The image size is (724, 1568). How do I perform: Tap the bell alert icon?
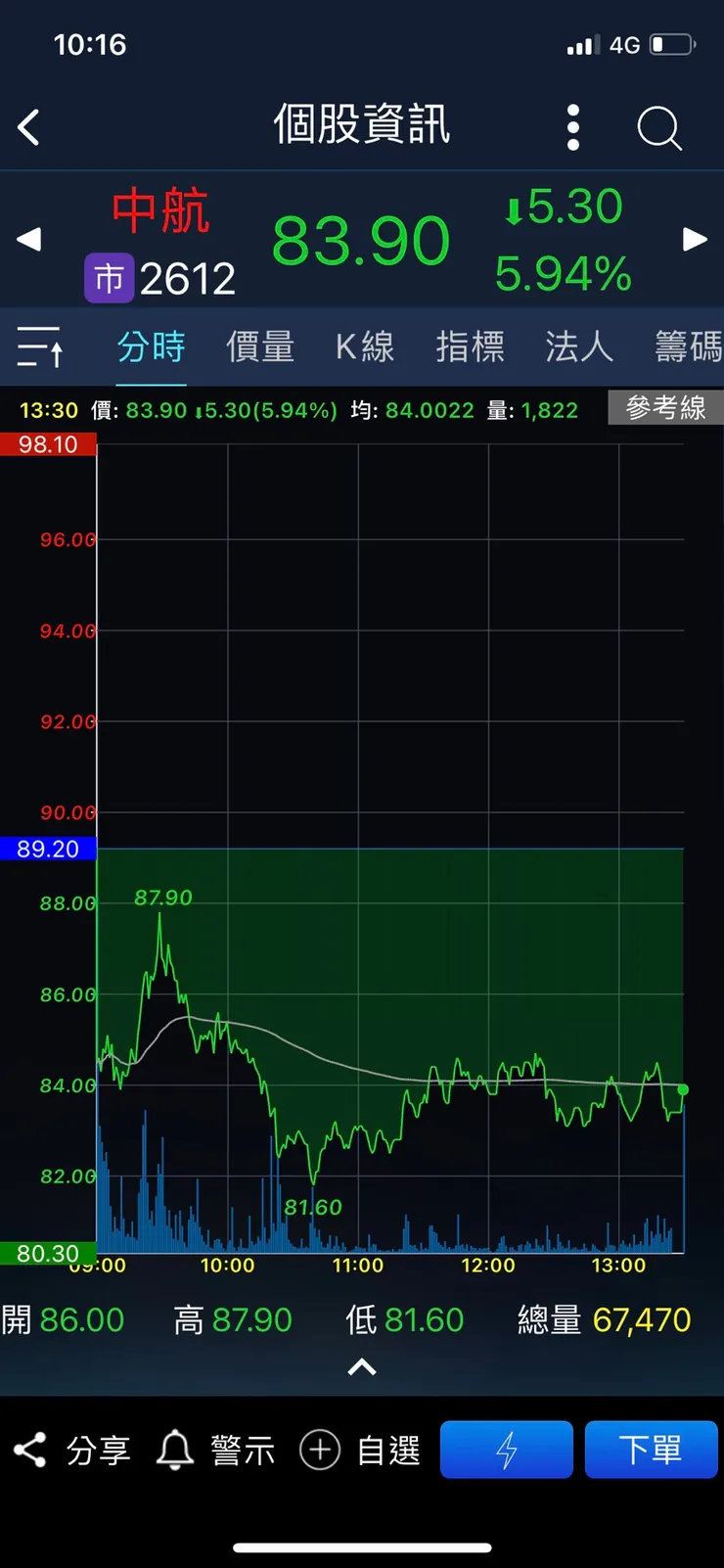coord(175,1450)
